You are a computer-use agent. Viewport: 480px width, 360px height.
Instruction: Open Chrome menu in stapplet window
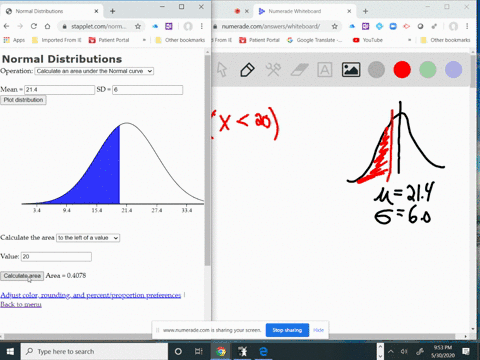[x=202, y=26]
